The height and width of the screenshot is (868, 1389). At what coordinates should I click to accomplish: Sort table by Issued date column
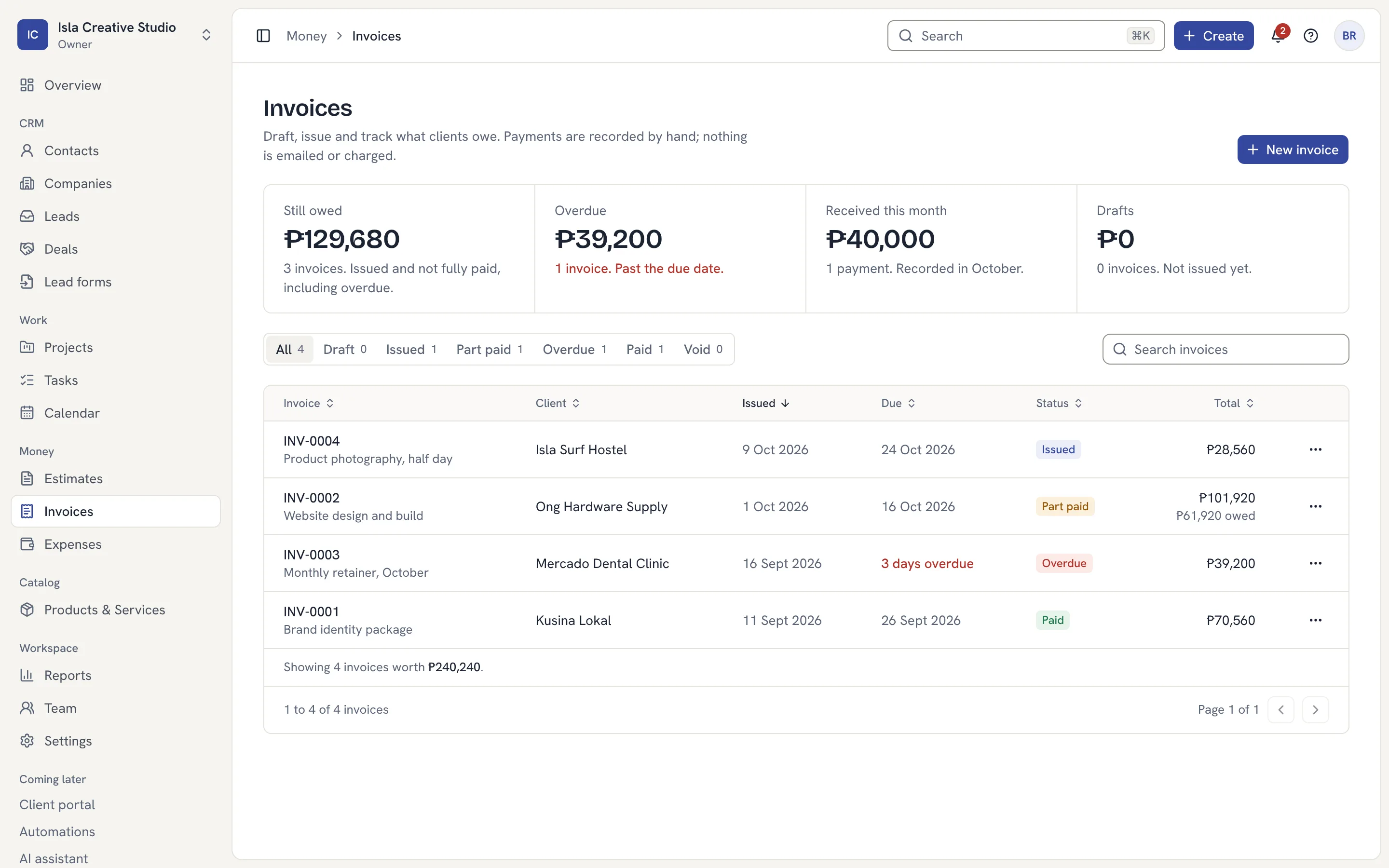[x=766, y=403]
